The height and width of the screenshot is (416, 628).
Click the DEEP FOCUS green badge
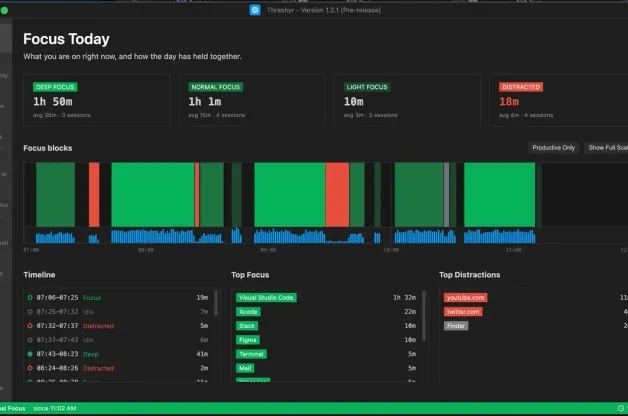[x=55, y=87]
